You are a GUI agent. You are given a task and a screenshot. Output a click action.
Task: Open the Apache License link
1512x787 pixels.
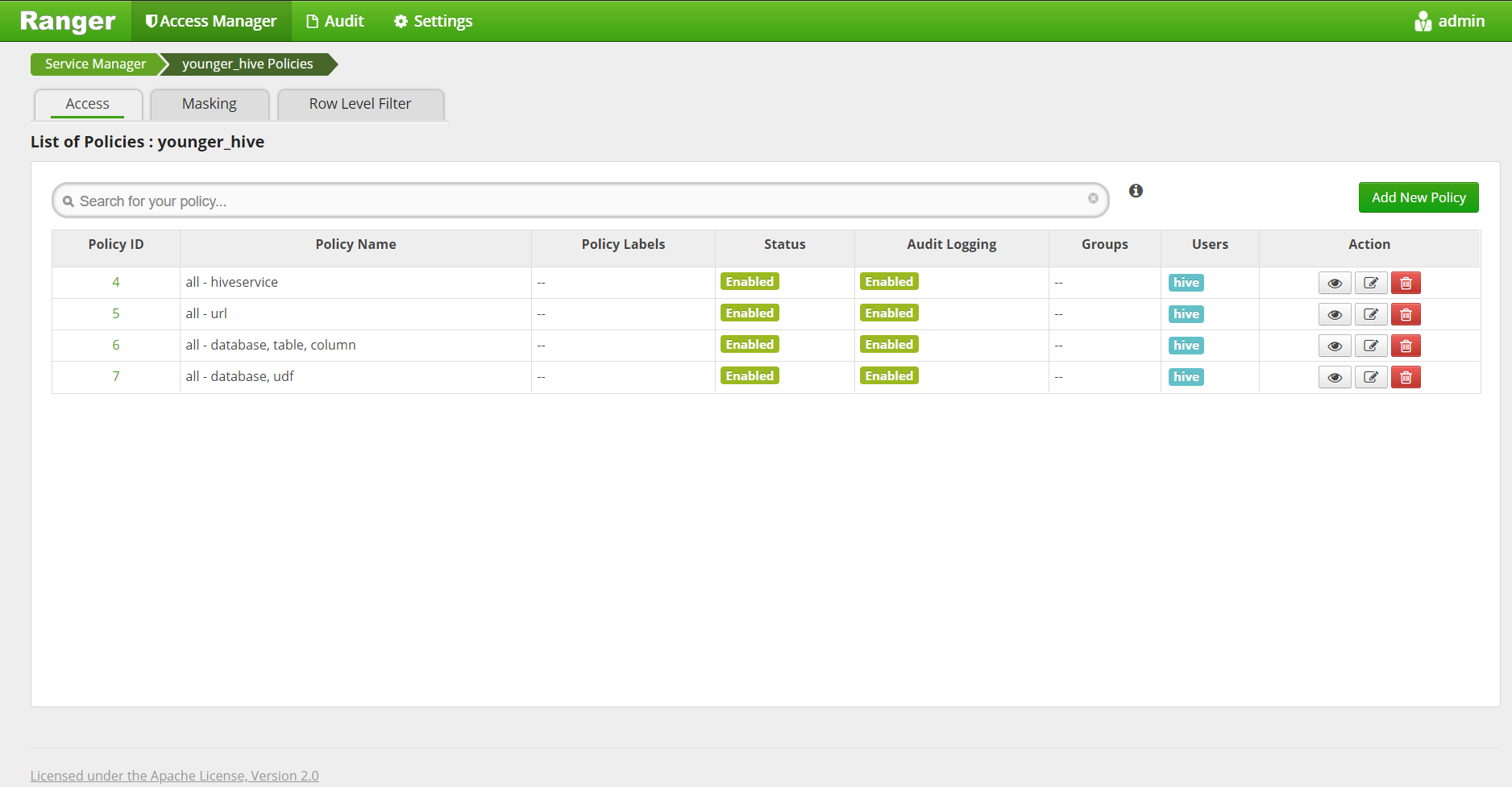click(x=174, y=775)
